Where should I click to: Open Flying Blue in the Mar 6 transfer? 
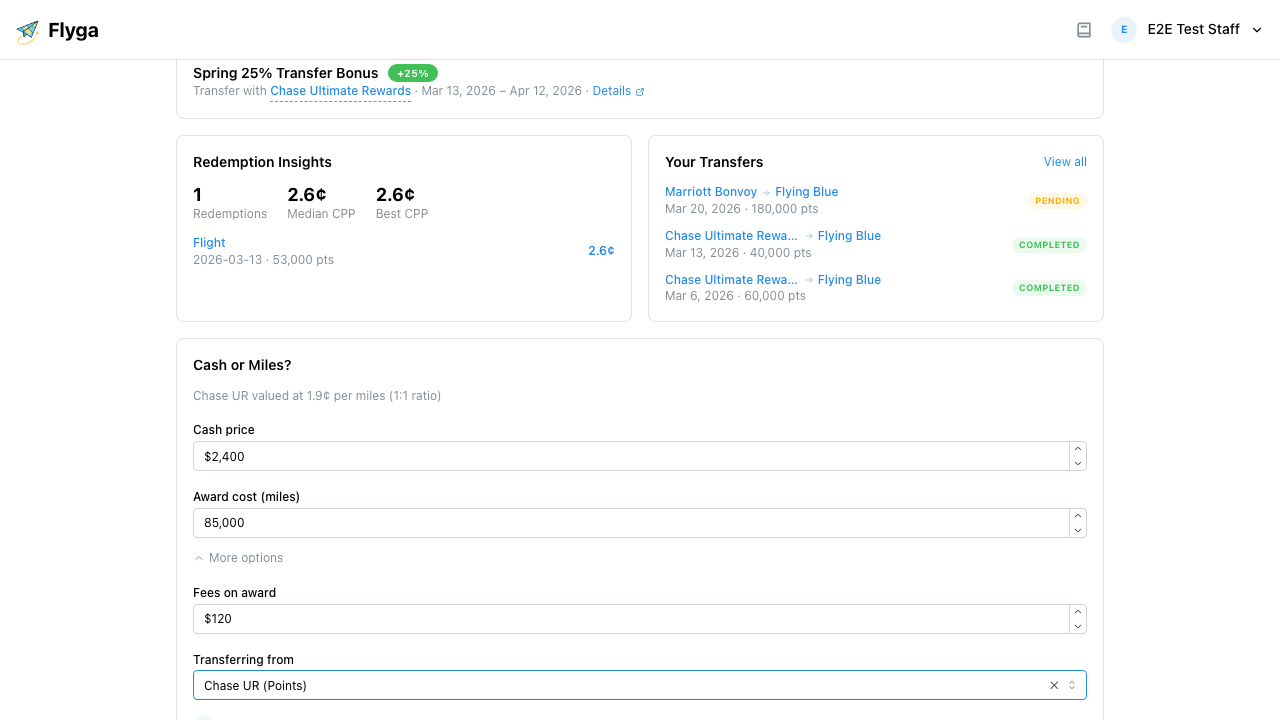pyautogui.click(x=849, y=280)
